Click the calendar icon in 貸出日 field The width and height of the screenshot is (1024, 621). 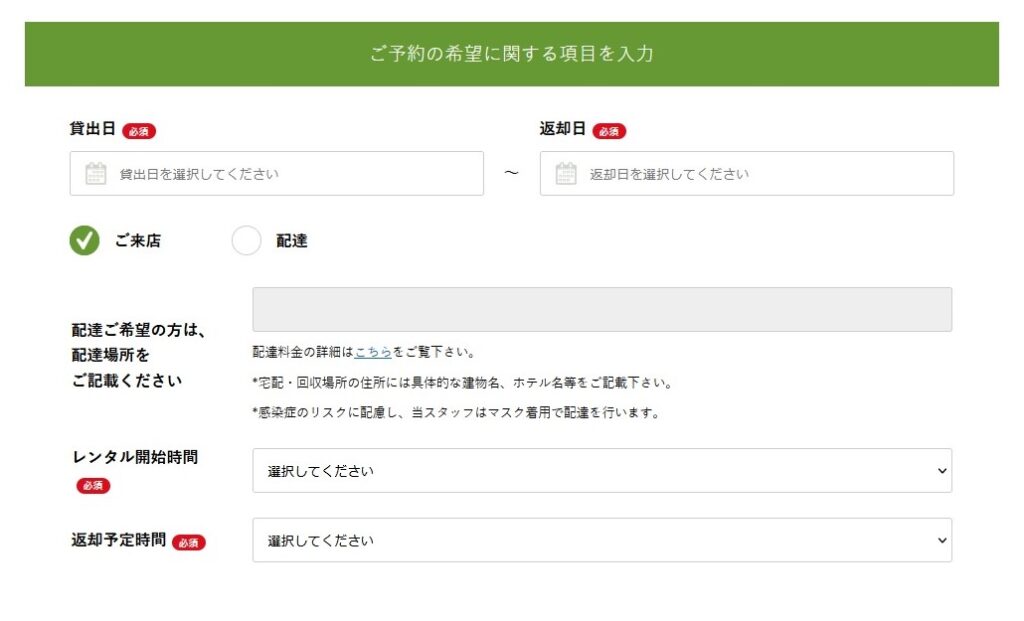pyautogui.click(x=96, y=174)
